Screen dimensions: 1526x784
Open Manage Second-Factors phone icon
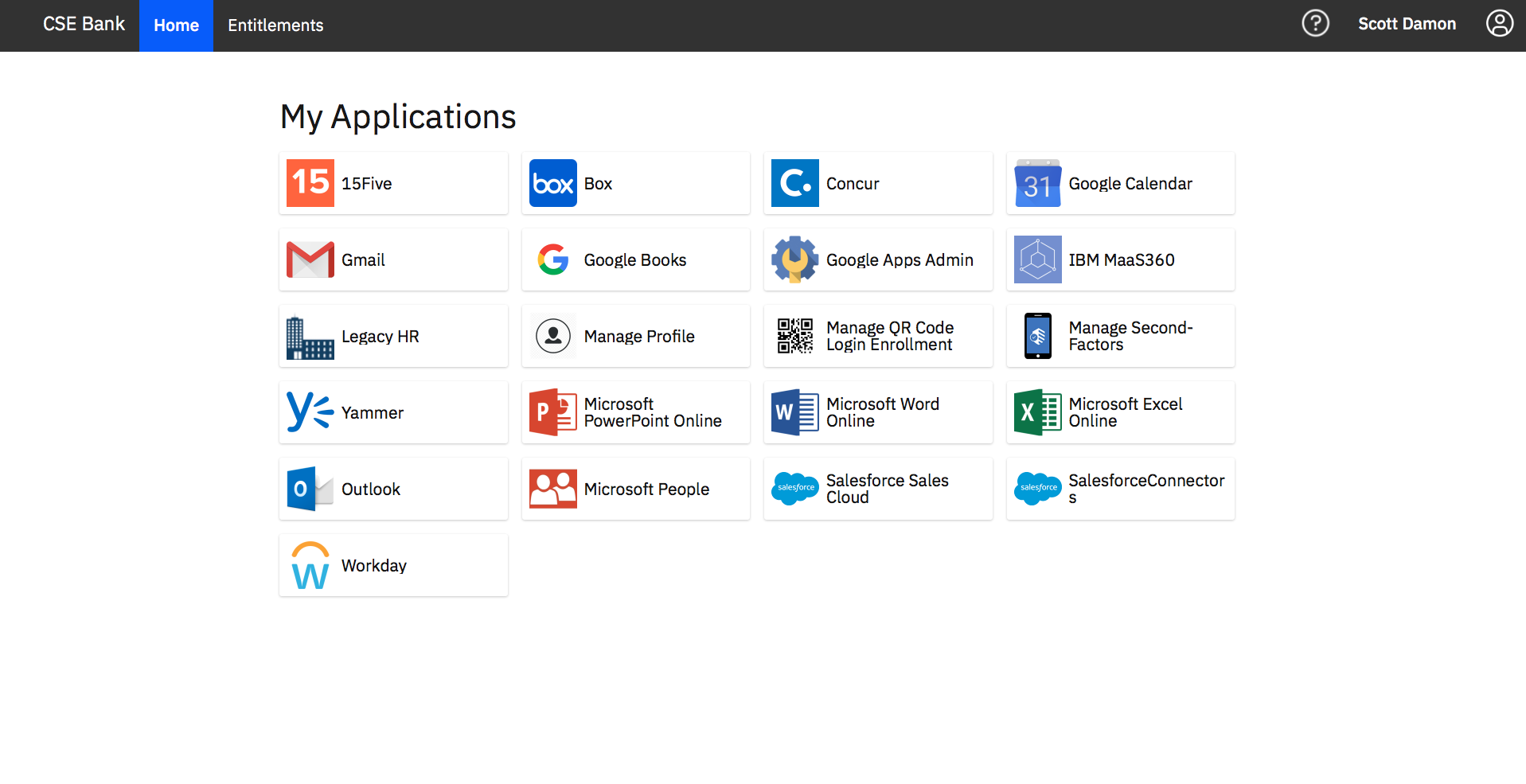point(1038,336)
